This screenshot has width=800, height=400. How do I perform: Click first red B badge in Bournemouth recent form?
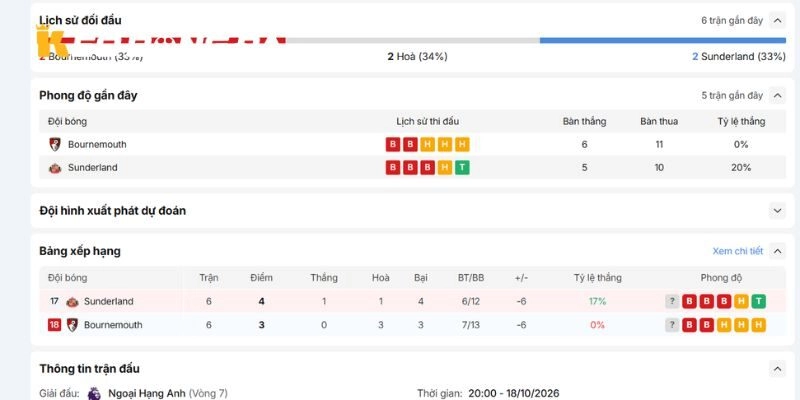point(392,144)
